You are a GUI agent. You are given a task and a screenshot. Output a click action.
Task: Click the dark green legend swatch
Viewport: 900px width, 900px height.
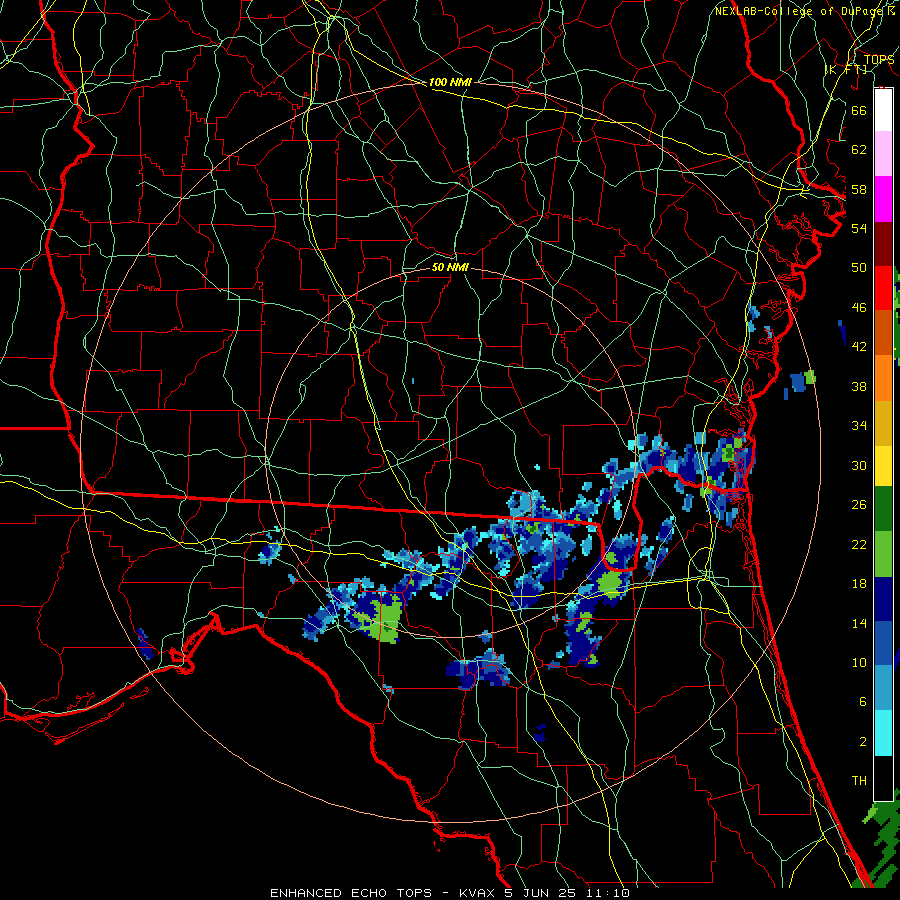pos(883,509)
